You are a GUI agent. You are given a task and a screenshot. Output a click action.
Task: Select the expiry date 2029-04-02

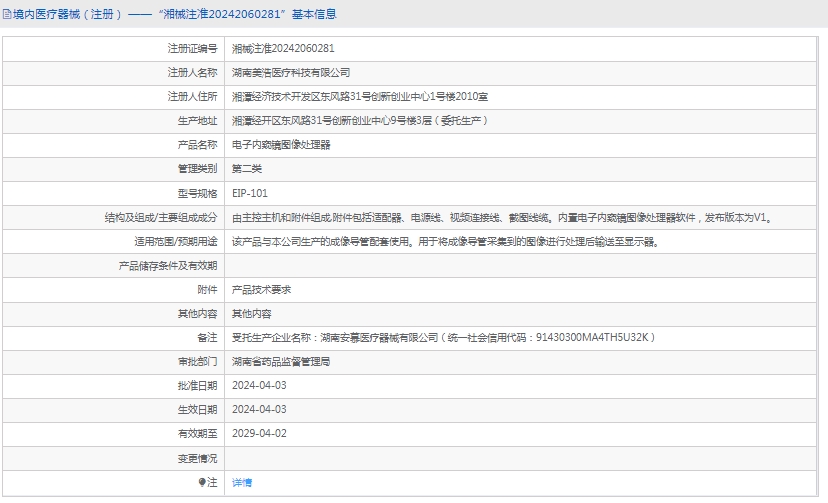point(259,433)
